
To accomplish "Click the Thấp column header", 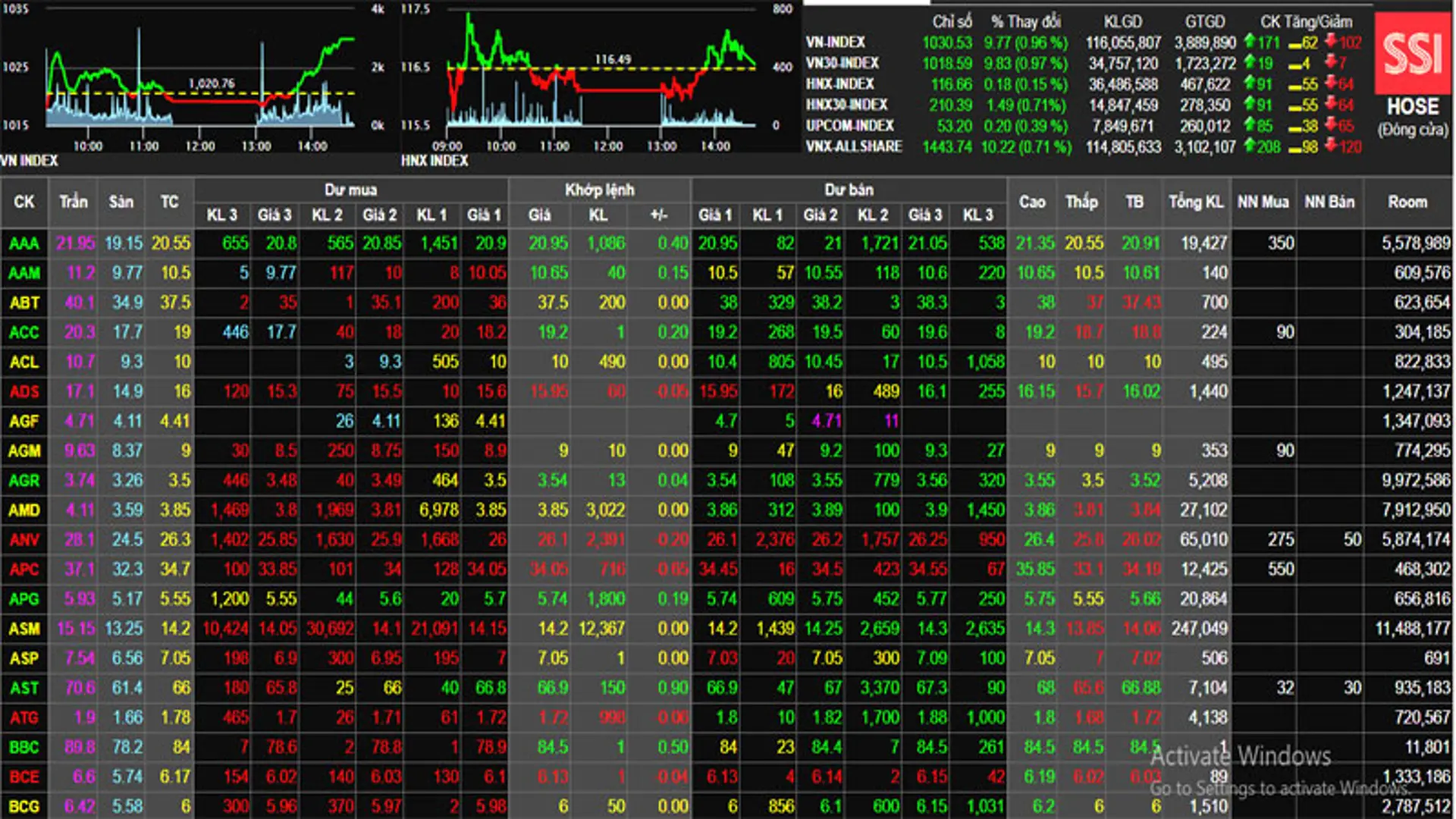I will (1081, 202).
